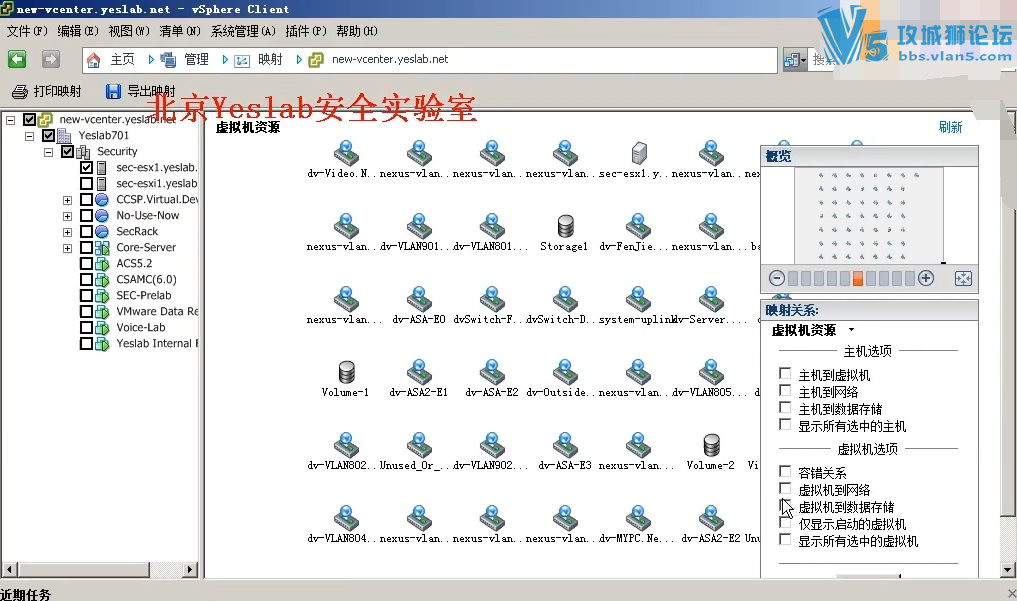Enable 主机到网络 option
This screenshot has width=1017, height=601.
point(785,390)
